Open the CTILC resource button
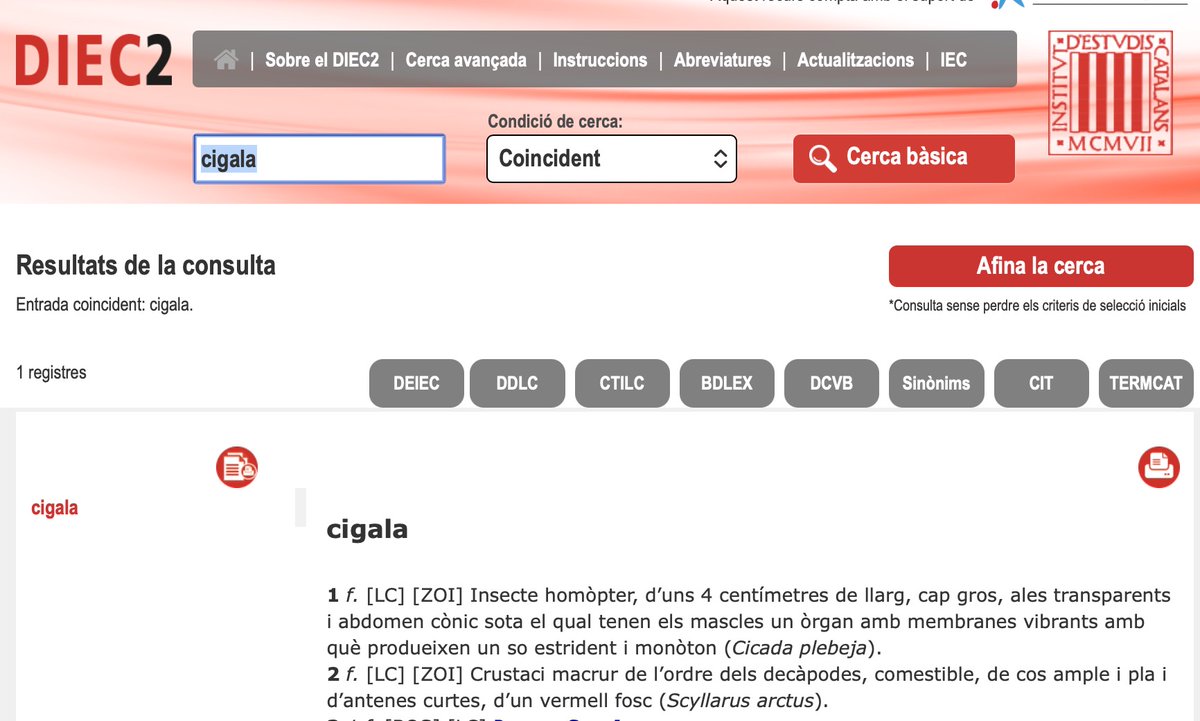 pos(622,383)
